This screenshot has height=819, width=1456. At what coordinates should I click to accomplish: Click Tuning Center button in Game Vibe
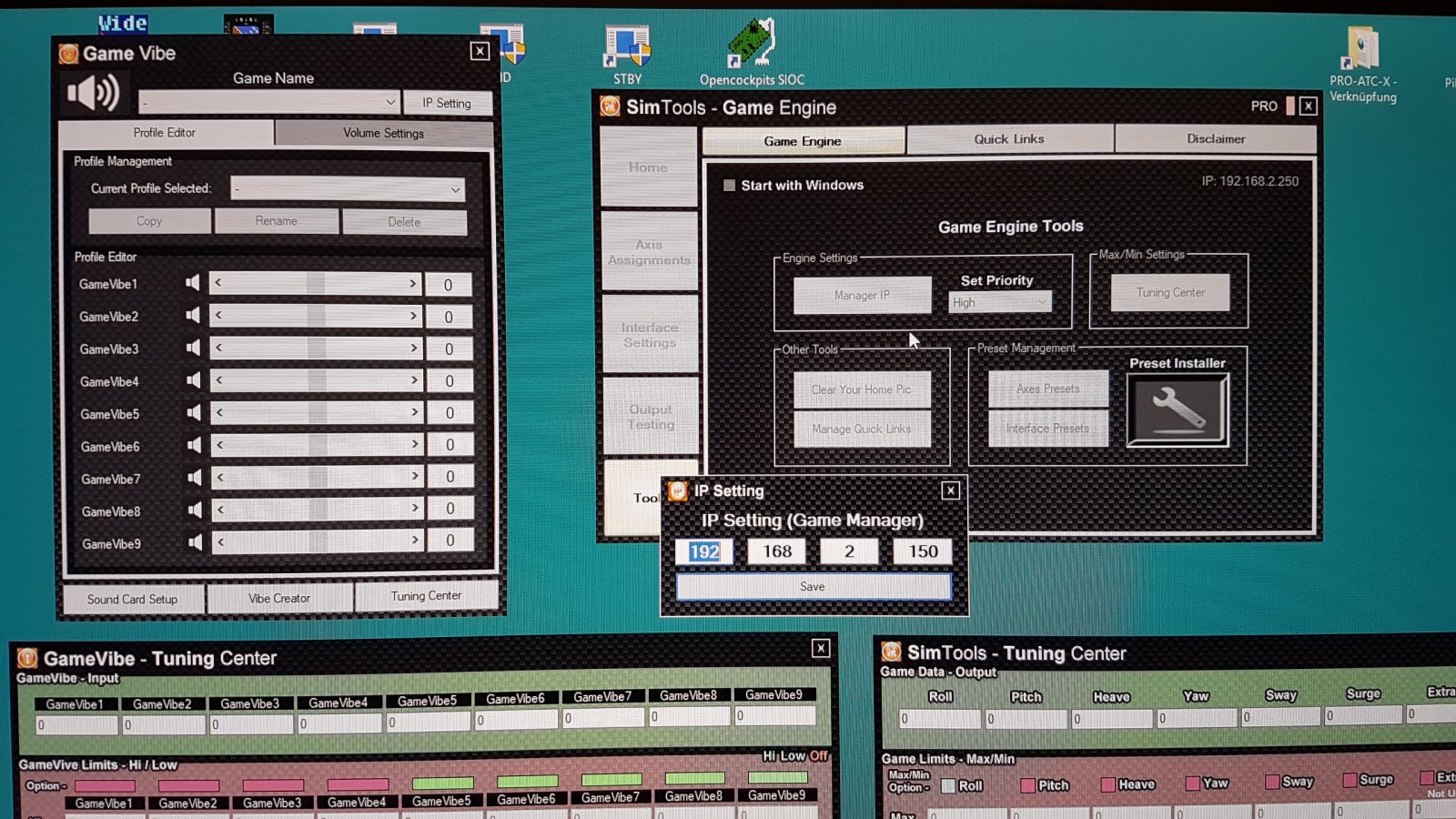click(x=426, y=596)
